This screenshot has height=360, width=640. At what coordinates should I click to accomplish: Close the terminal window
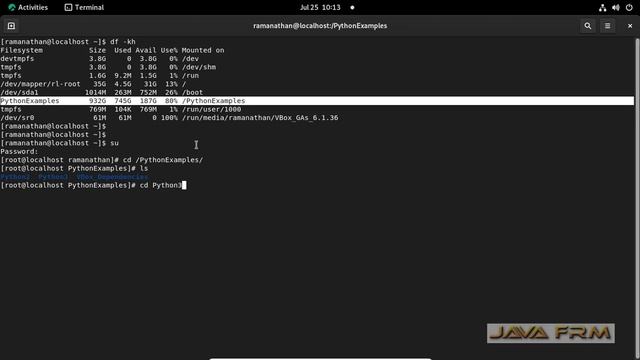point(630,26)
